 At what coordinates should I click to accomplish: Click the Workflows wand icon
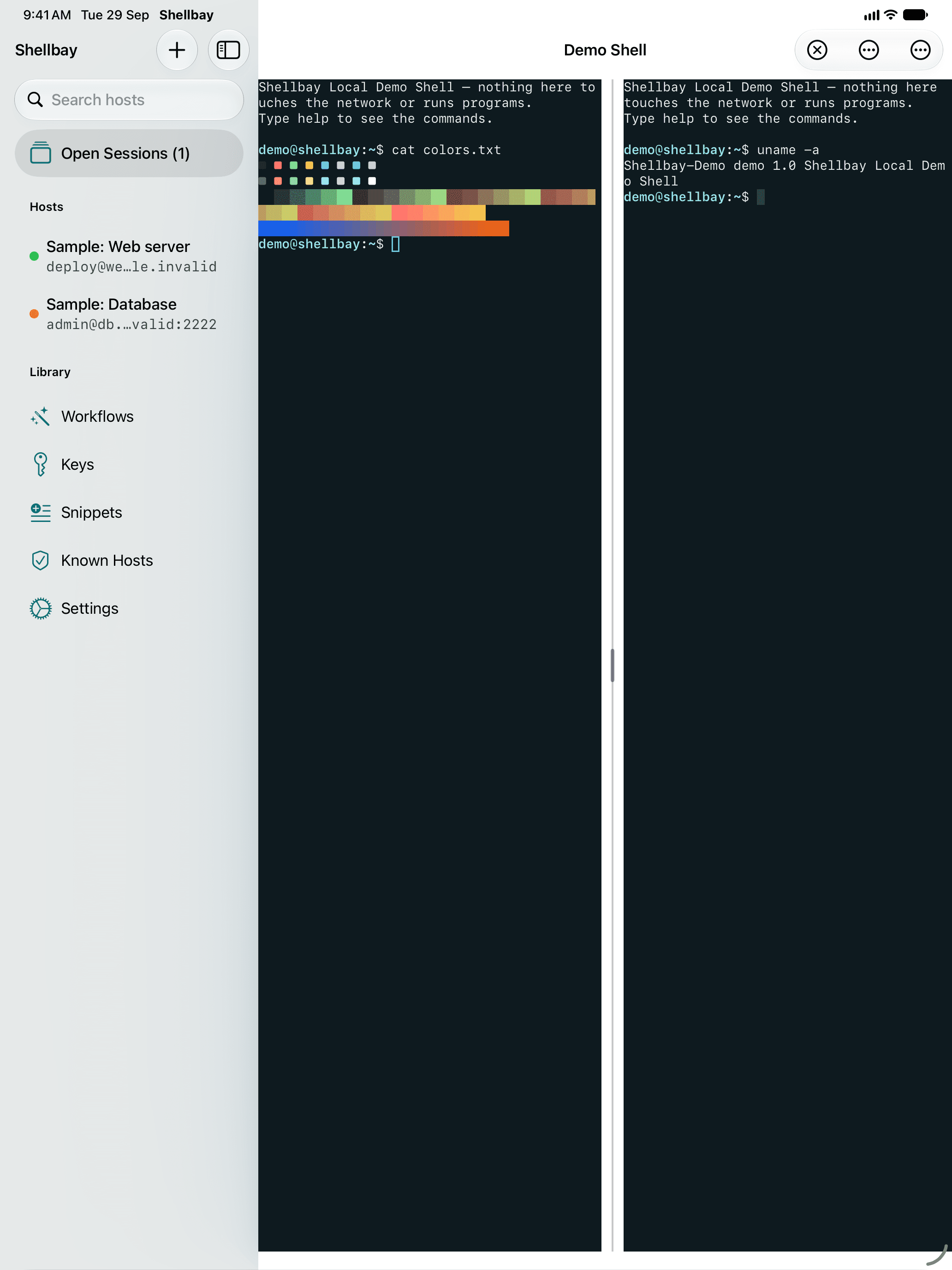40,416
